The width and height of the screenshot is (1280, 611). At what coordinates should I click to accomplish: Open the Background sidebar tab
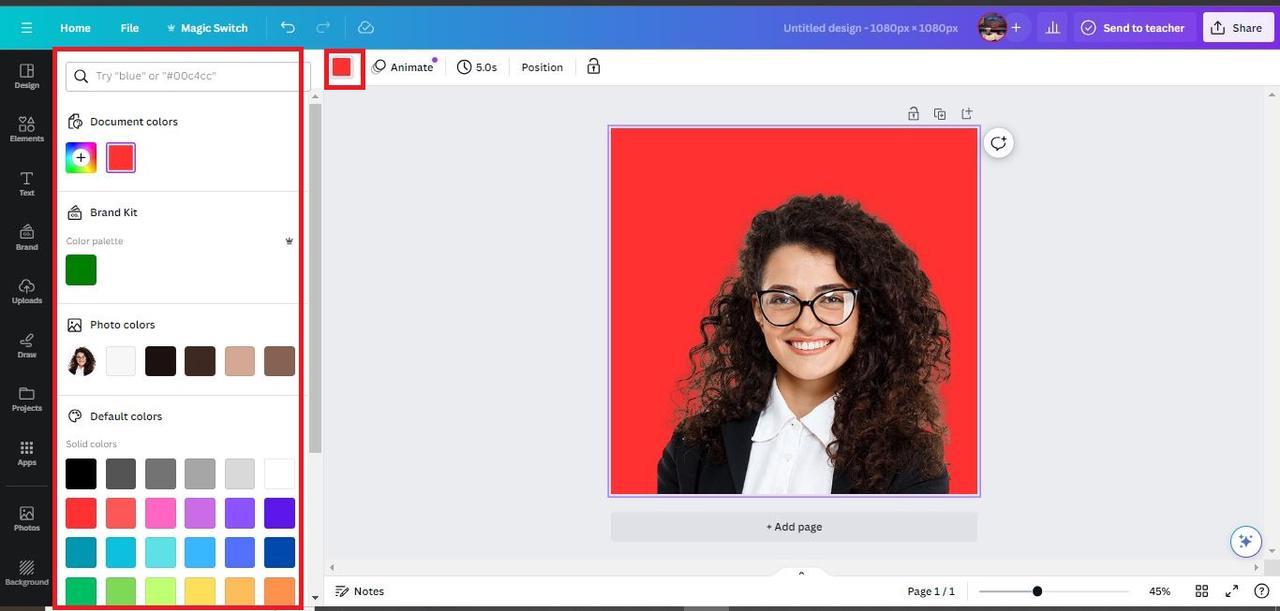coord(27,572)
